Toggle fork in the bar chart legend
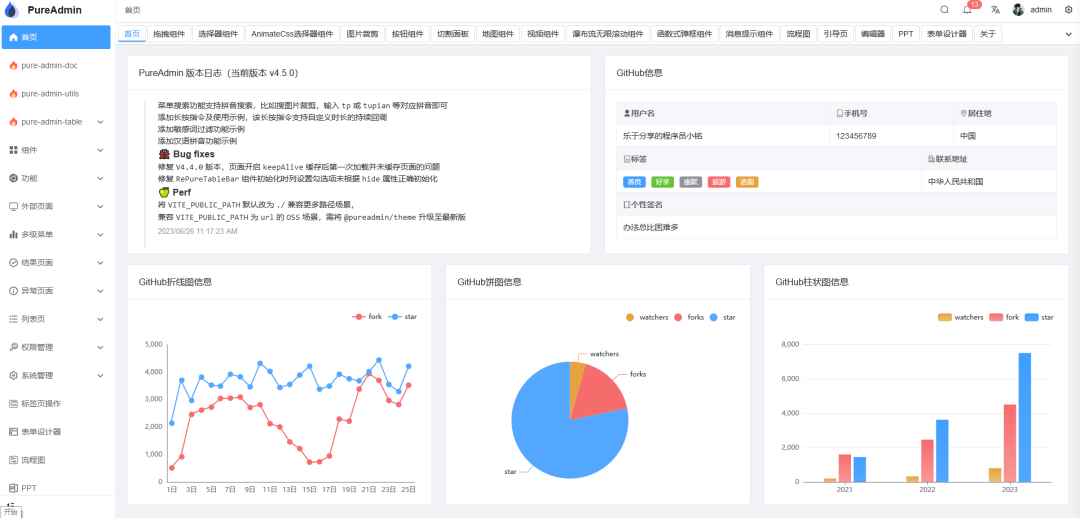 (1004, 318)
